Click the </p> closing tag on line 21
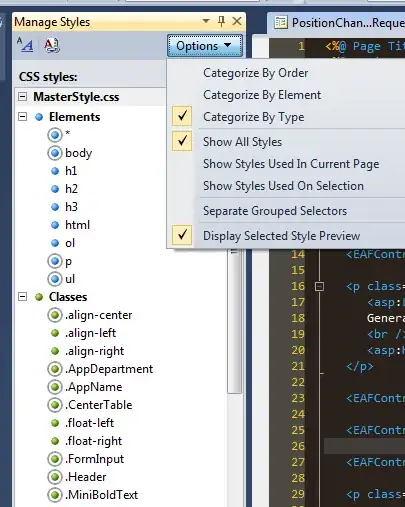The width and height of the screenshot is (405, 507). point(360,366)
